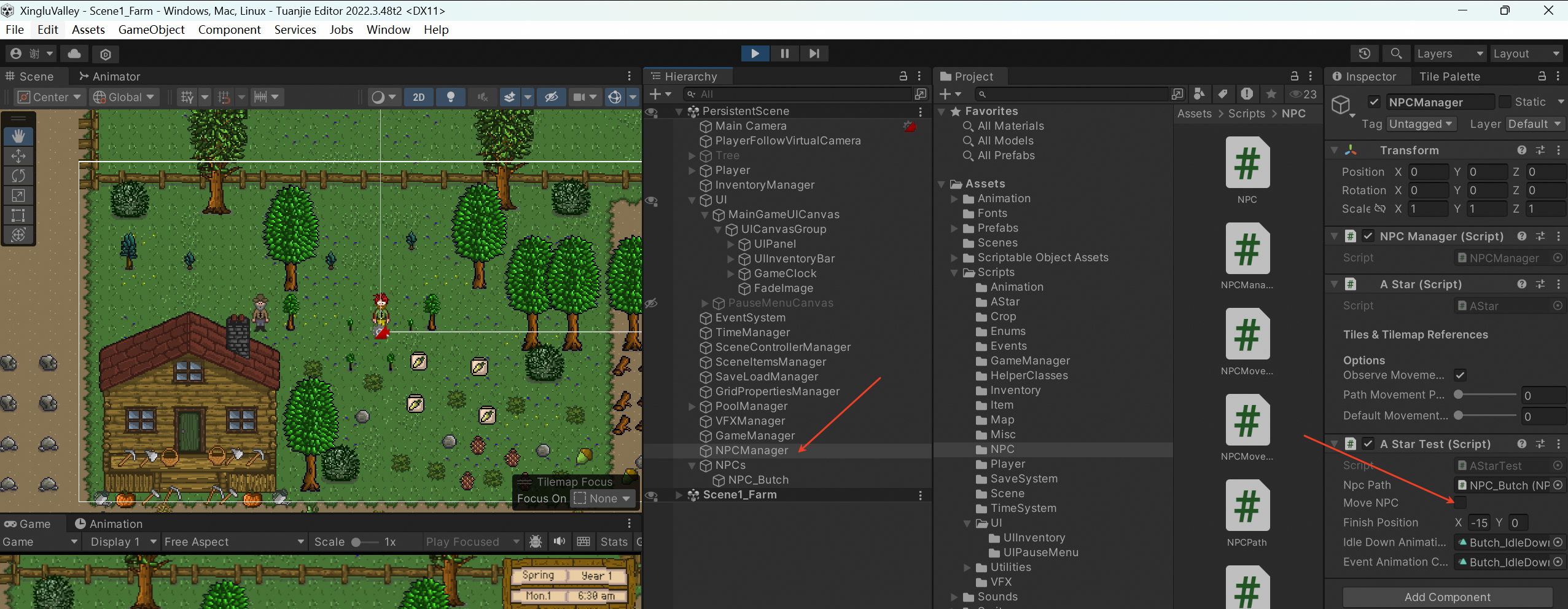Click the Hierarchy panel lock icon
The width and height of the screenshot is (1568, 609).
point(903,76)
